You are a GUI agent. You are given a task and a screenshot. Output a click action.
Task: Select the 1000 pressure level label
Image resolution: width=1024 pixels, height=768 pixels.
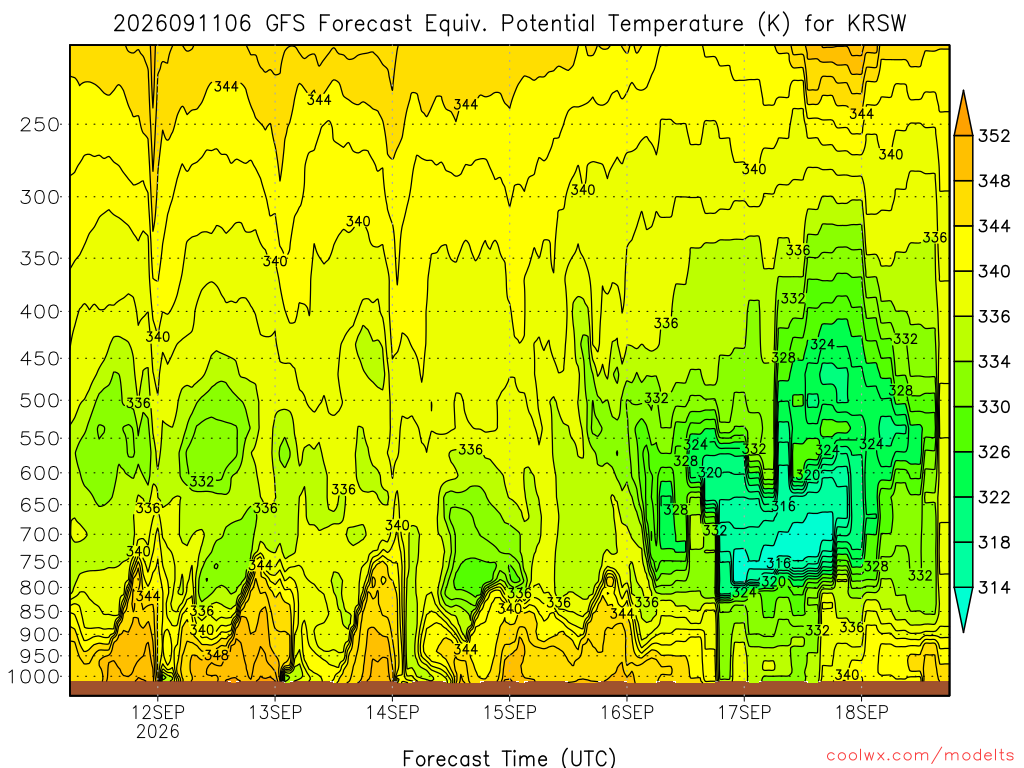tap(33, 677)
